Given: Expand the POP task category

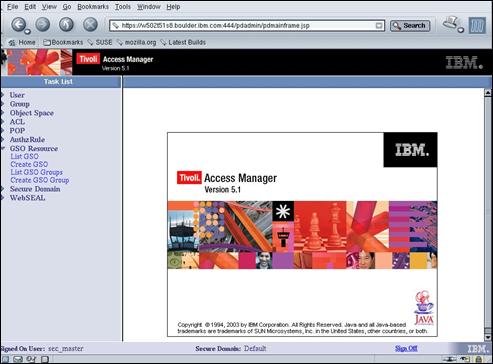Looking at the screenshot, I should tap(3, 131).
